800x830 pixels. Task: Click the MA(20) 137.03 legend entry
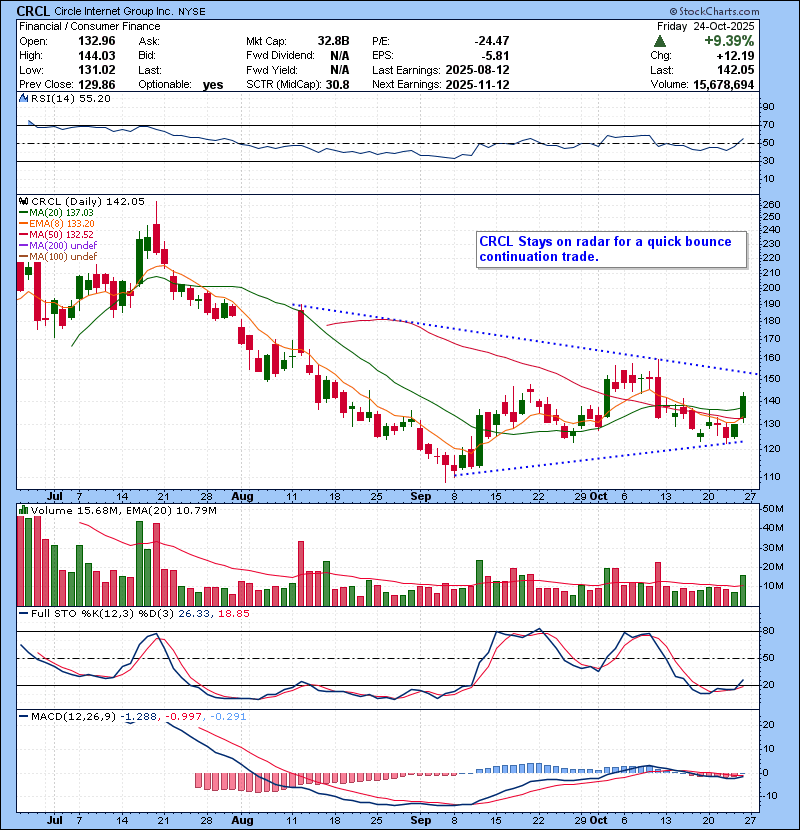click(x=56, y=212)
